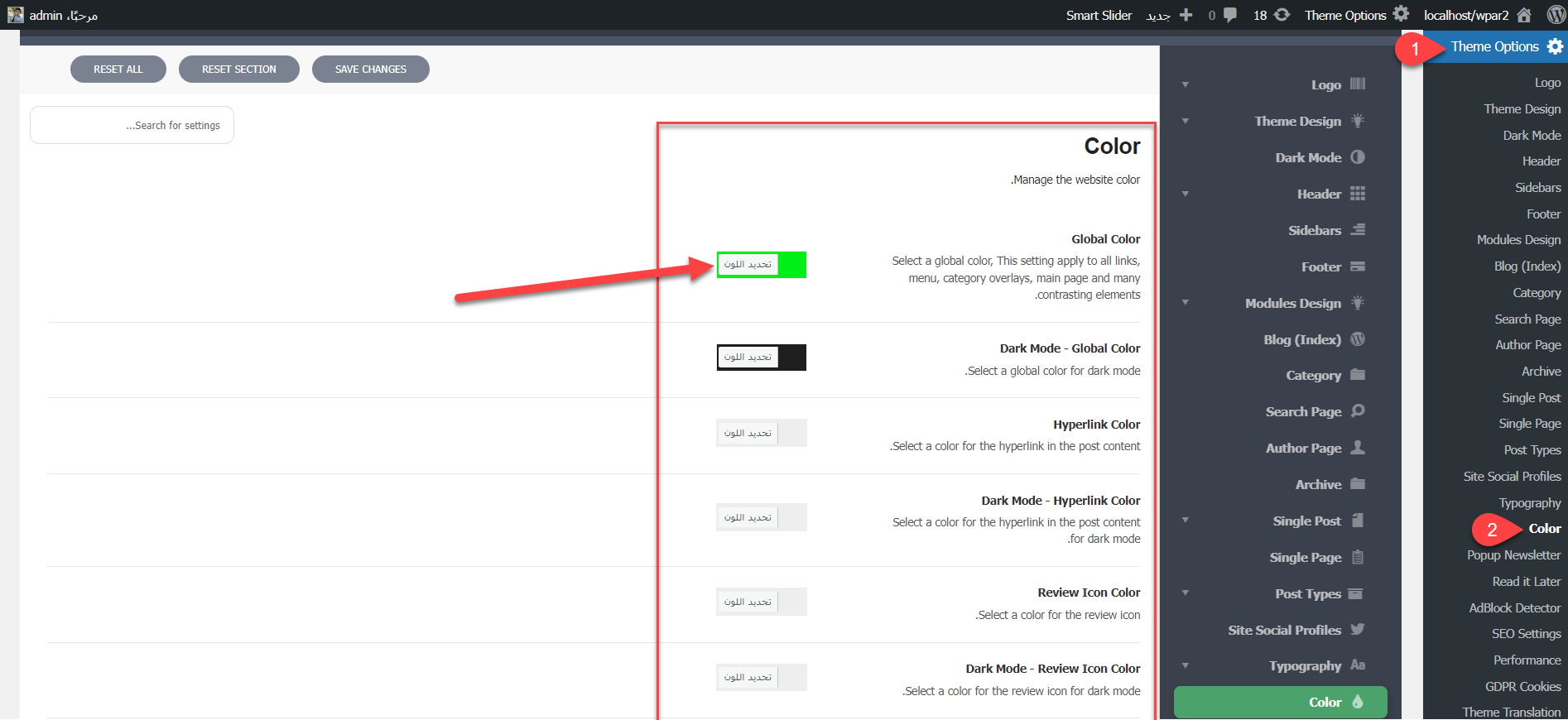The height and width of the screenshot is (720, 1568).
Task: Expand the Typography panel section arrow
Action: (1186, 666)
